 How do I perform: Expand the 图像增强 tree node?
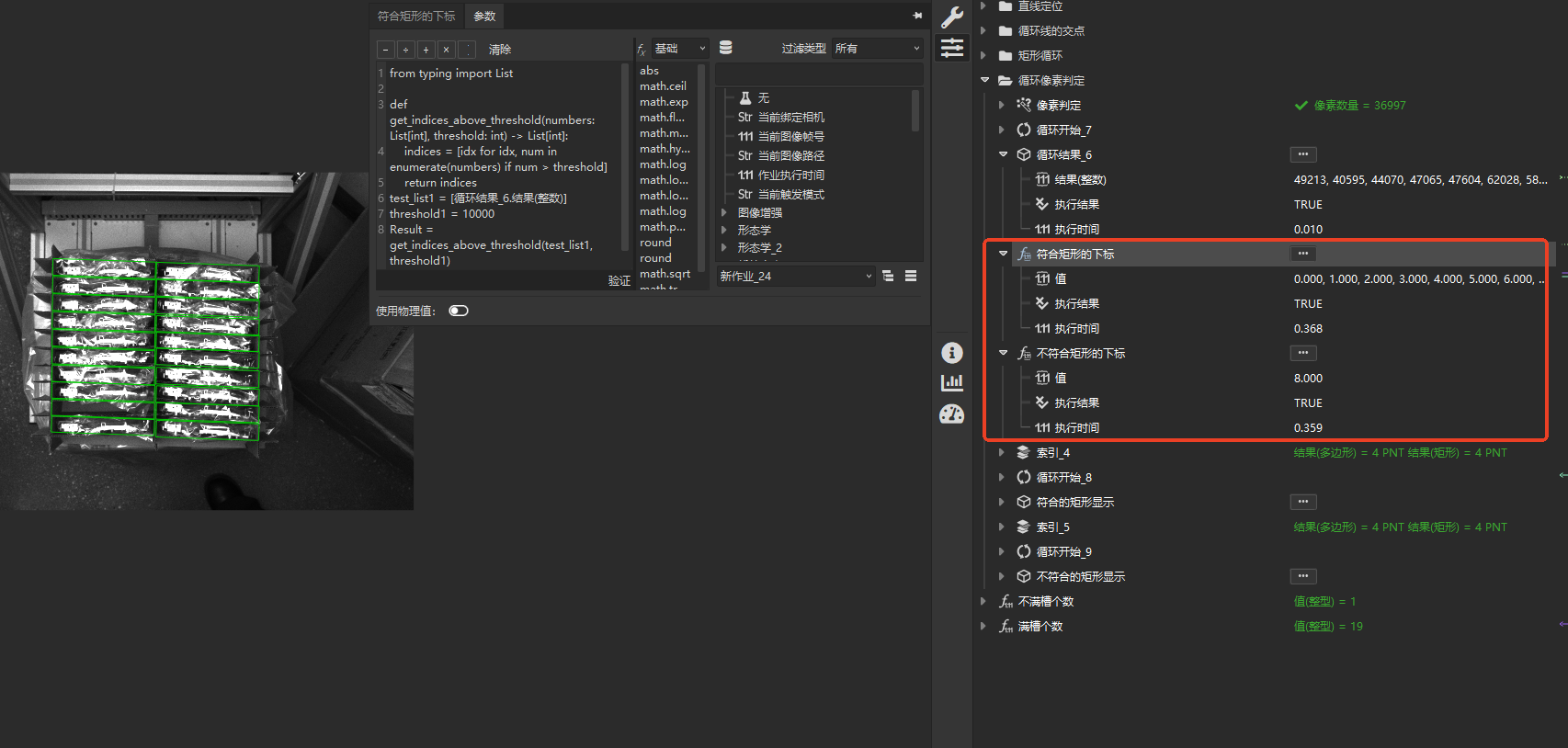[x=724, y=212]
